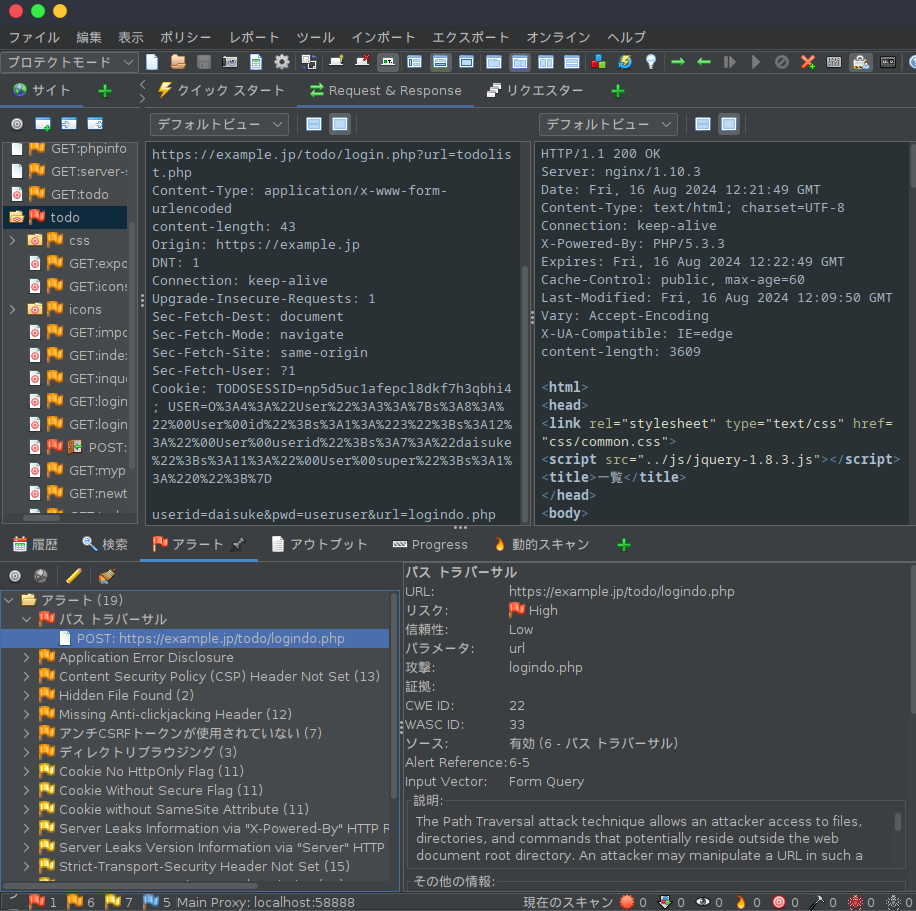Open the ファイル menu
916x911 pixels.
pos(34,37)
